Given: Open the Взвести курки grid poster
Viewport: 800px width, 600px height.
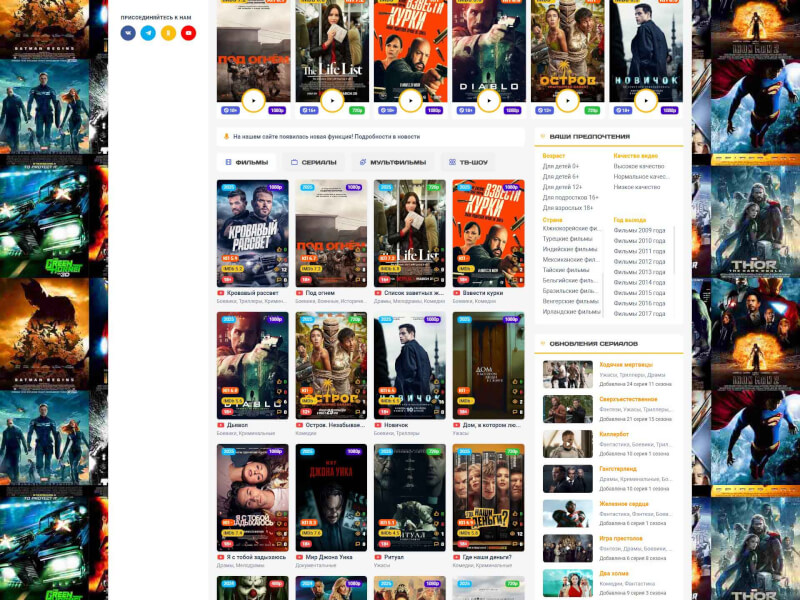Looking at the screenshot, I should [488, 233].
